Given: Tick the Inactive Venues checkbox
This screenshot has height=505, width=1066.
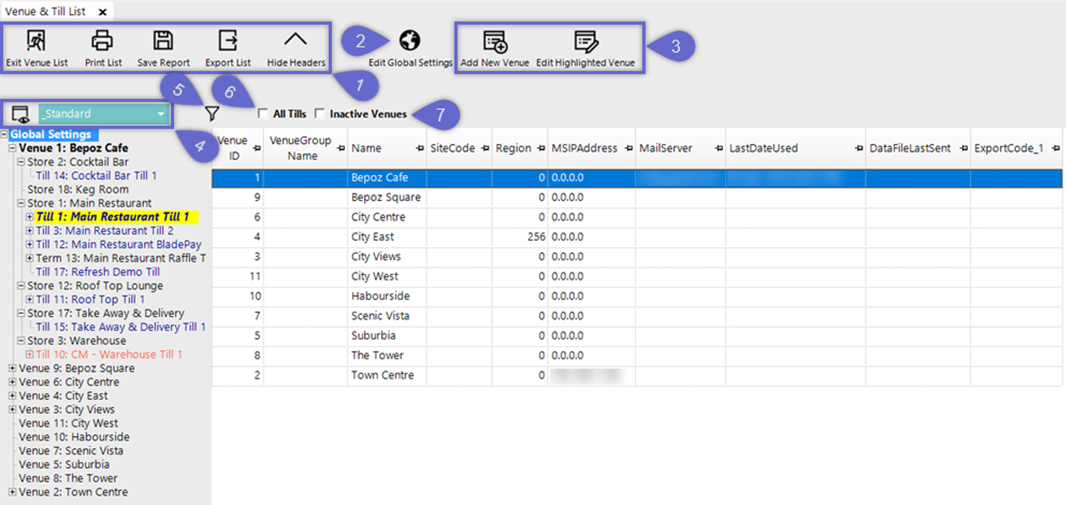Looking at the screenshot, I should tap(320, 114).
